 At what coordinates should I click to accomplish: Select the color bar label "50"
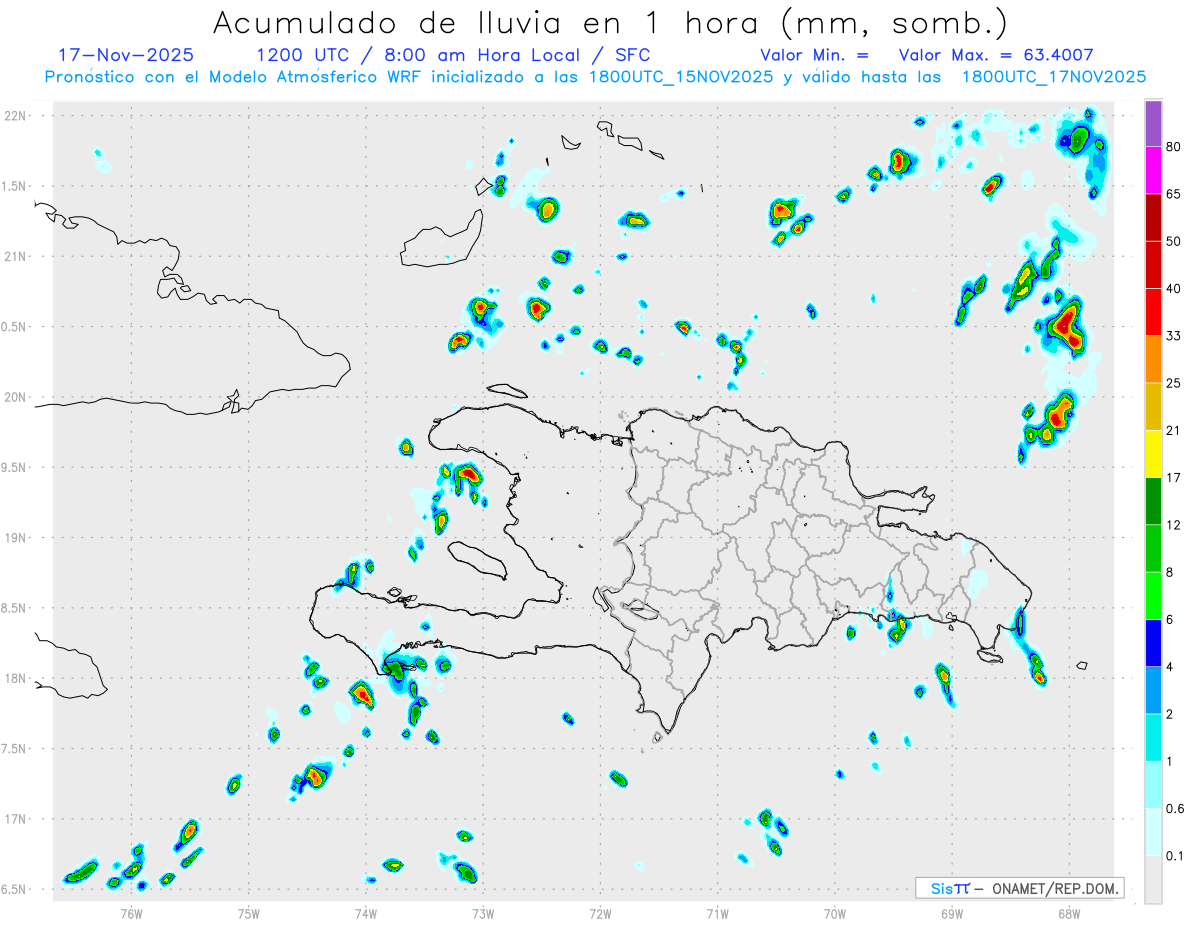click(x=1174, y=241)
